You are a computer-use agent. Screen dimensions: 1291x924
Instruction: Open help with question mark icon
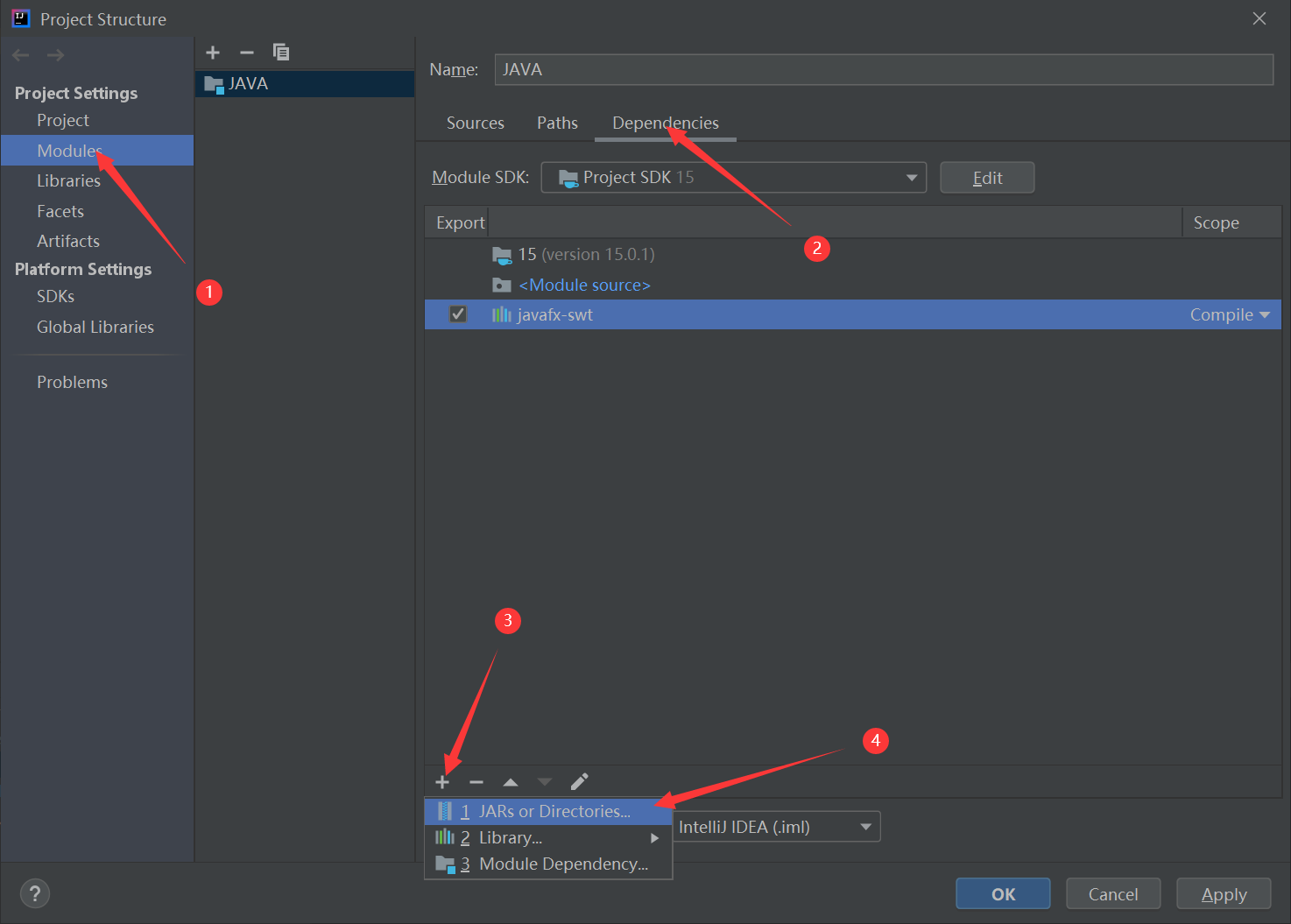coord(35,893)
